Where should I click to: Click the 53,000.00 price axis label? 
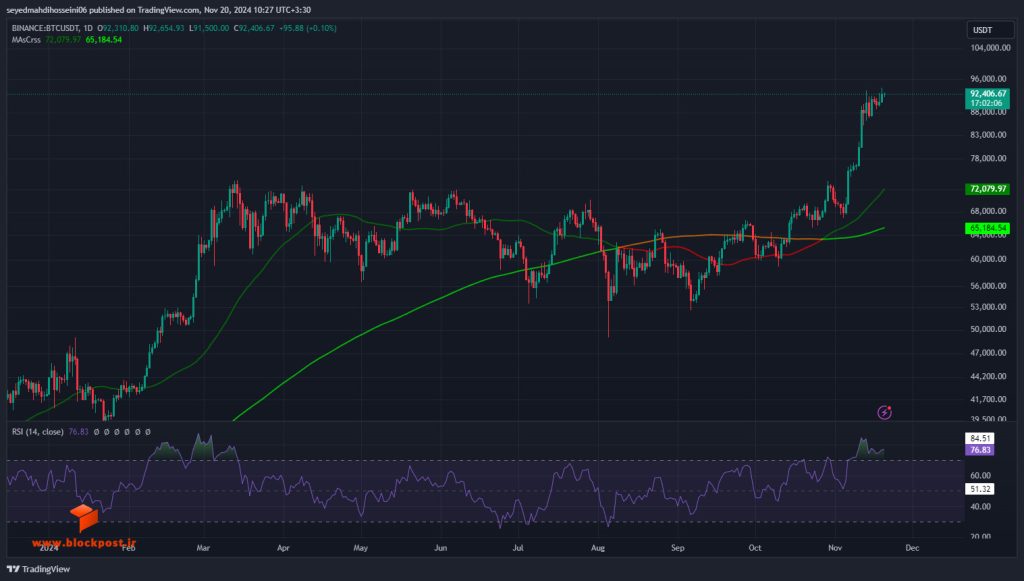[x=988, y=307]
